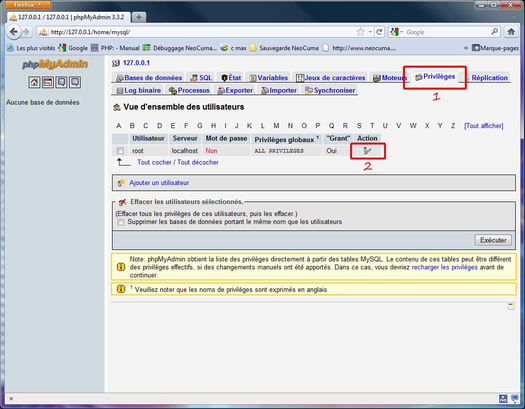The height and width of the screenshot is (409, 525).
Task: Click the phpMyAdmin home icon in sidebar
Action: (34, 82)
